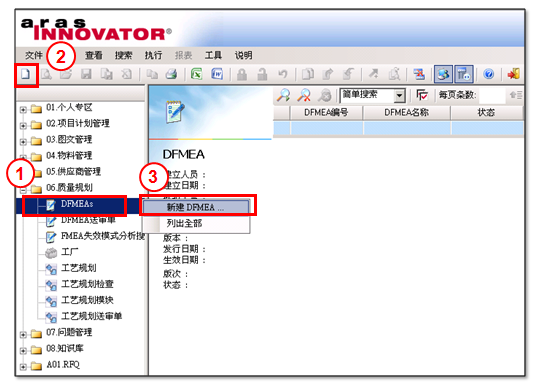Sort by the 状态 column header
Viewport: 534px width, 384px height.
pos(486,113)
